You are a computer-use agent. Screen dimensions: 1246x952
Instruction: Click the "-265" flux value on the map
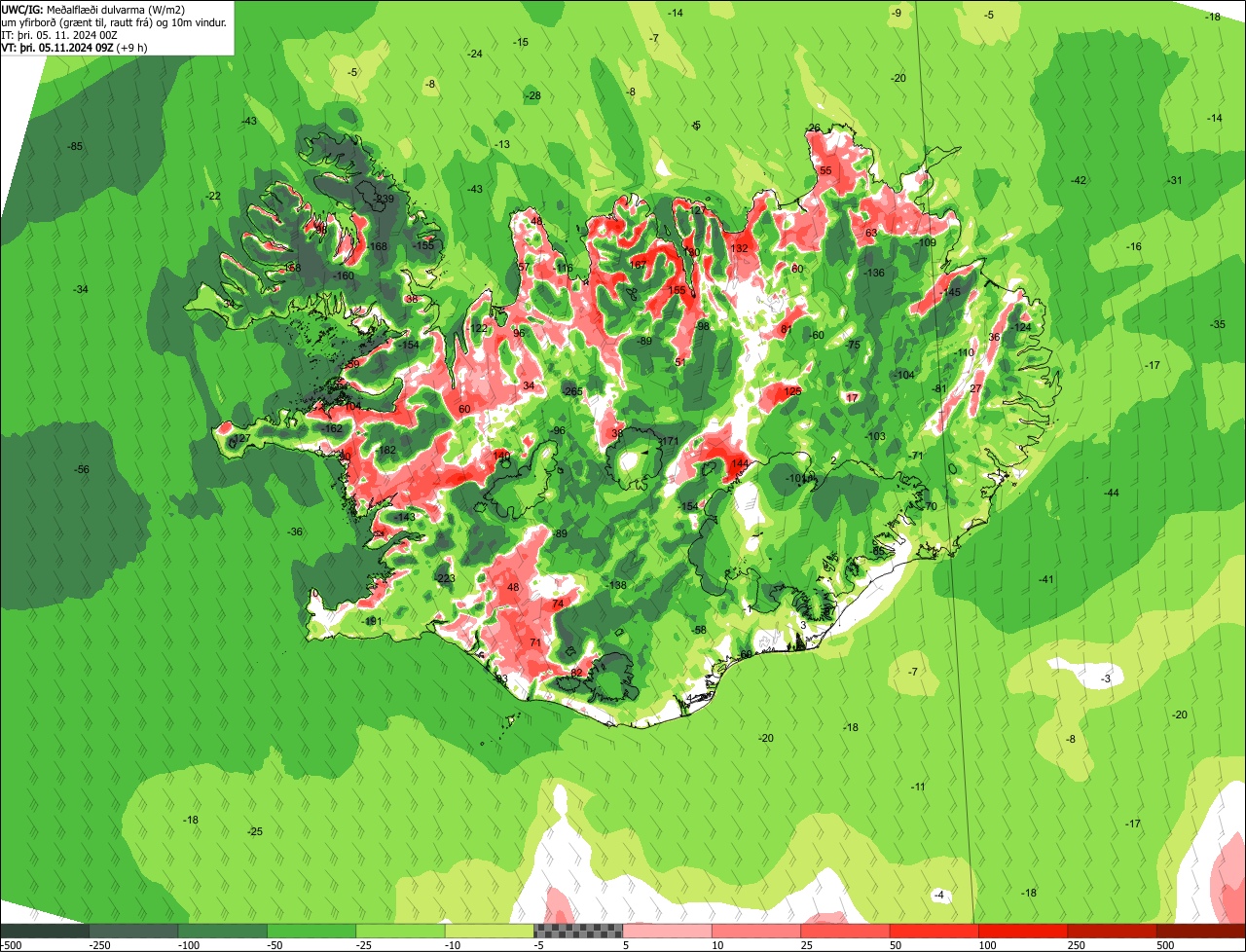(x=572, y=391)
